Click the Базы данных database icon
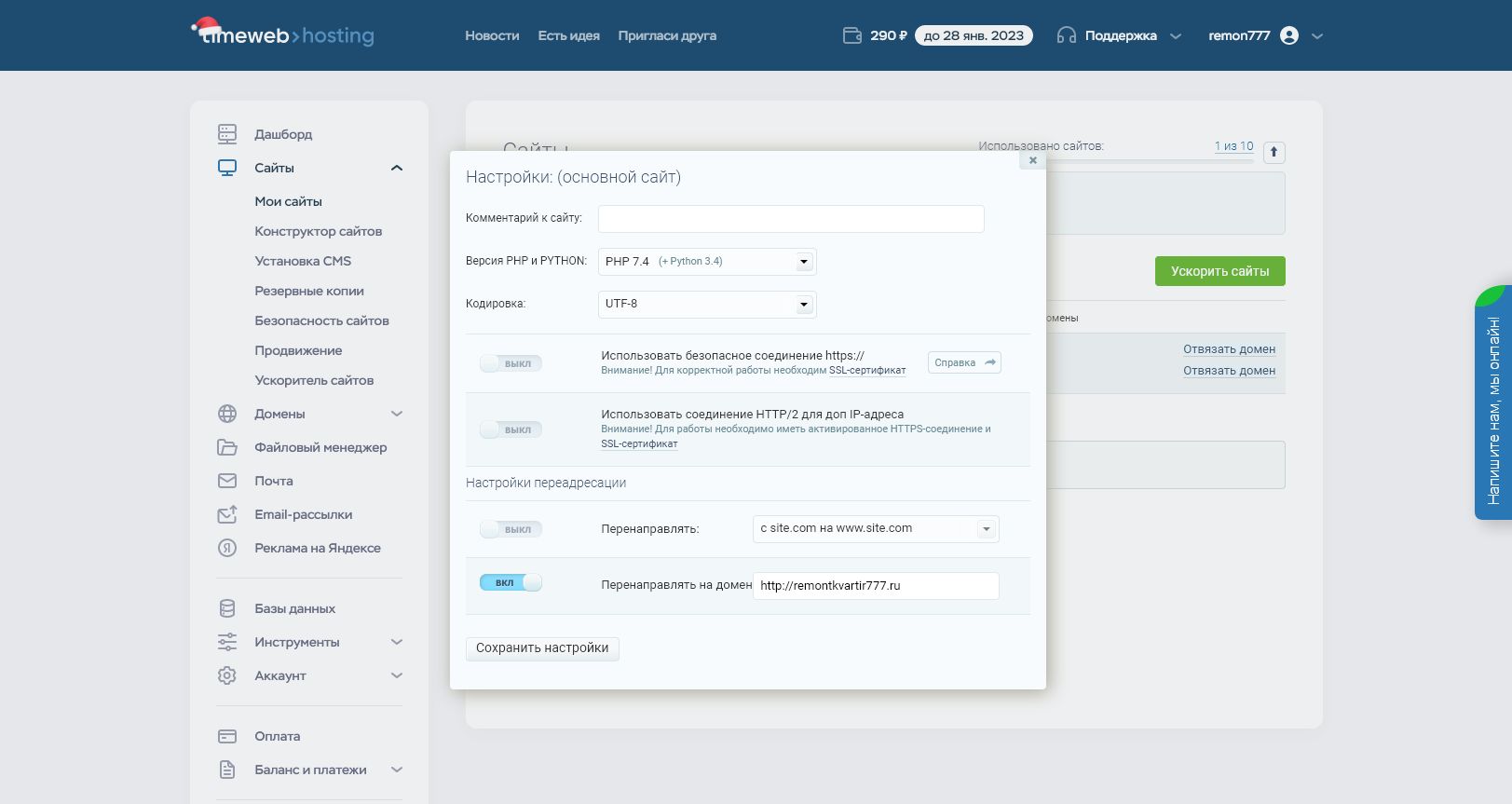 pyautogui.click(x=227, y=608)
